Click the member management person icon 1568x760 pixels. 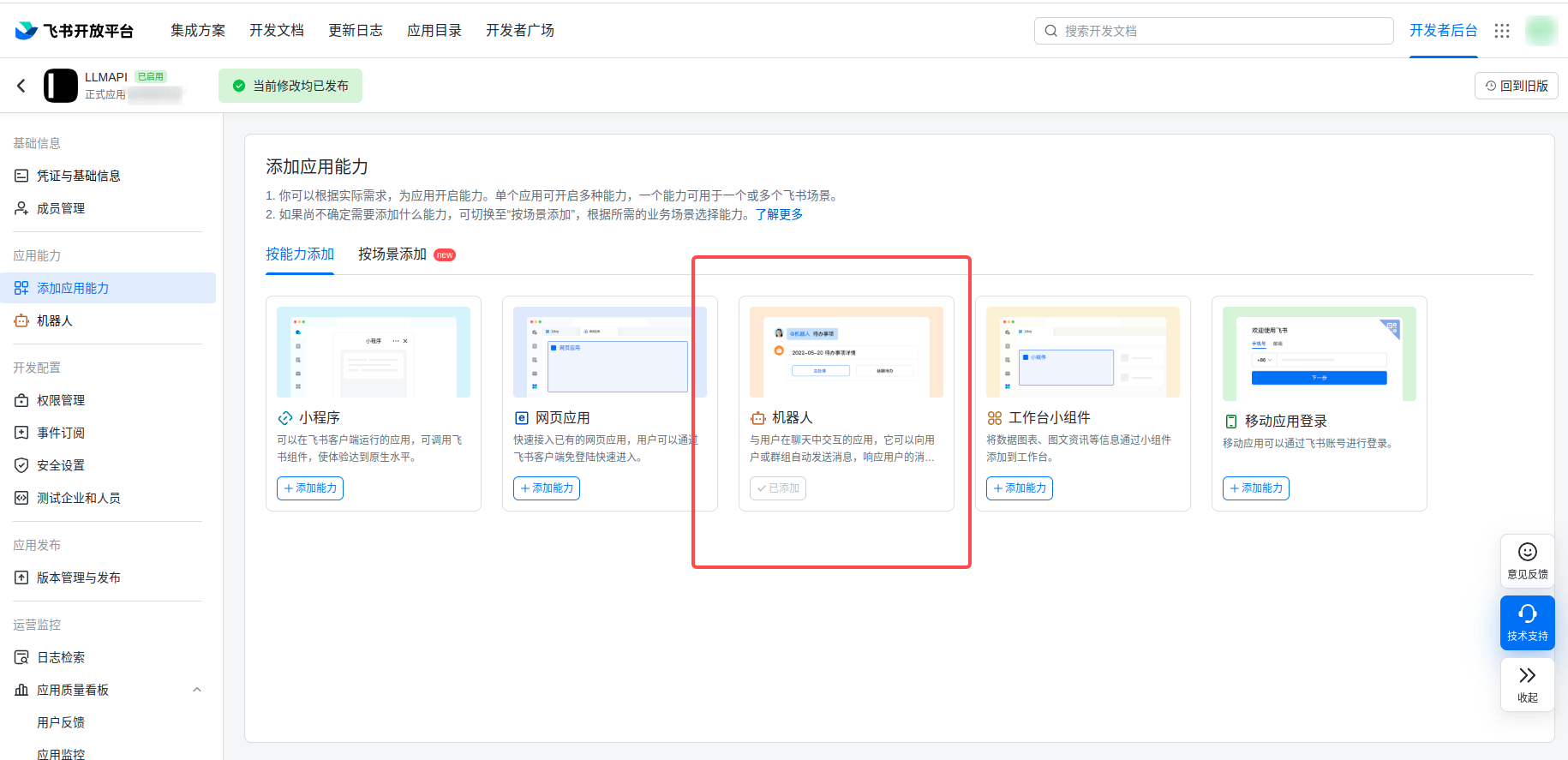[21, 208]
